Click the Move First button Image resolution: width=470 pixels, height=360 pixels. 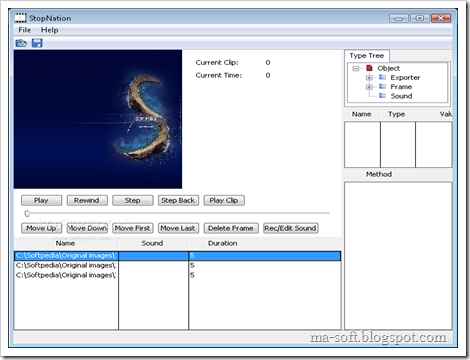[132, 228]
